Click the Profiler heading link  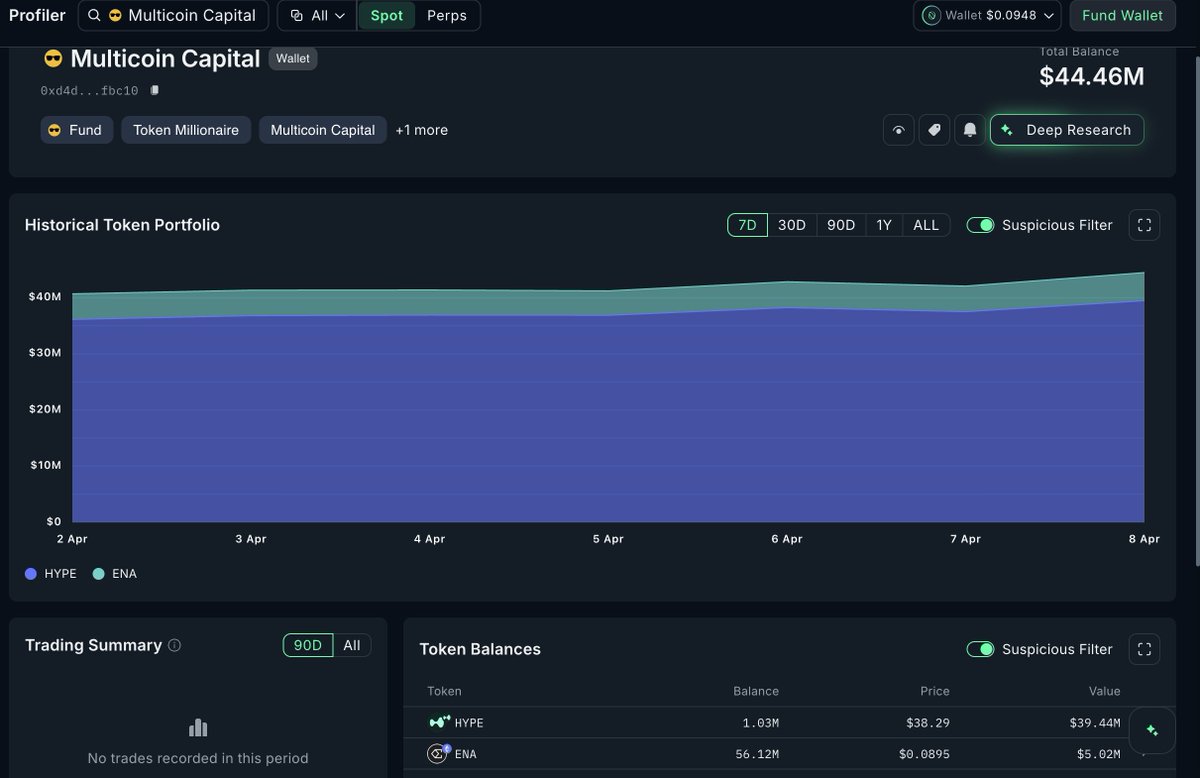[x=37, y=16]
